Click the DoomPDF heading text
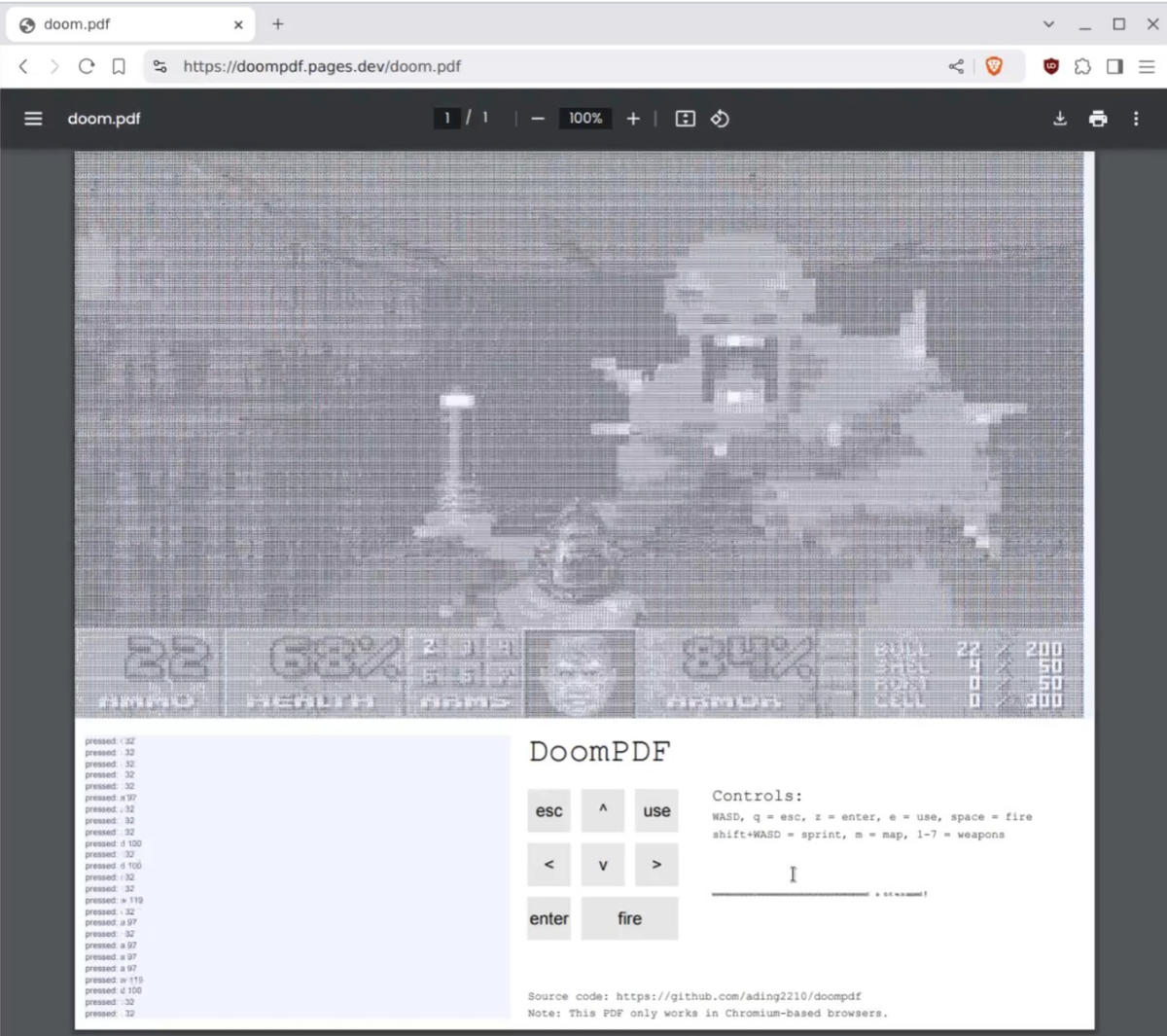Image resolution: width=1167 pixels, height=1036 pixels. coord(600,752)
